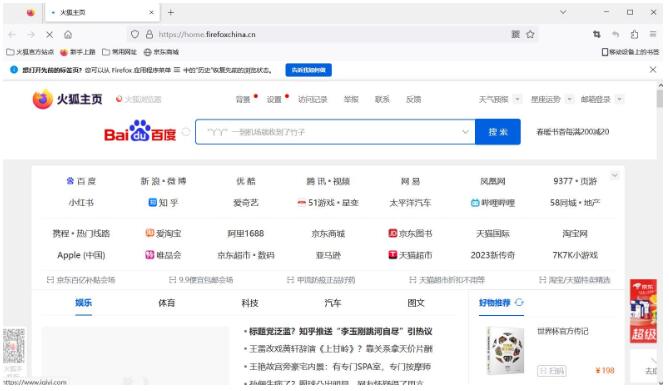Click 背景 in the page header
The height and width of the screenshot is (391, 669).
point(243,99)
